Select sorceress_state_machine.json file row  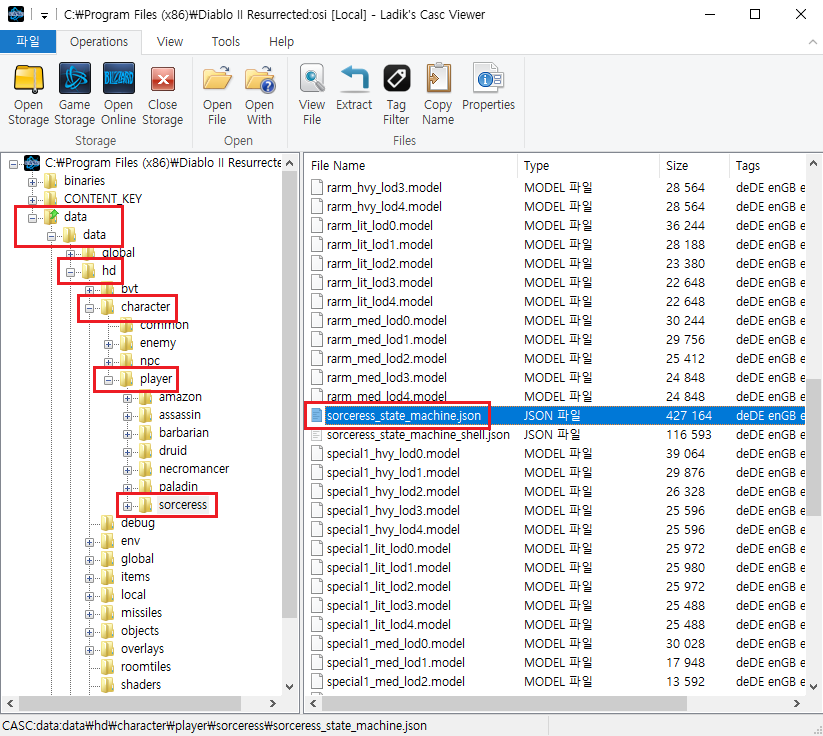pos(555,416)
